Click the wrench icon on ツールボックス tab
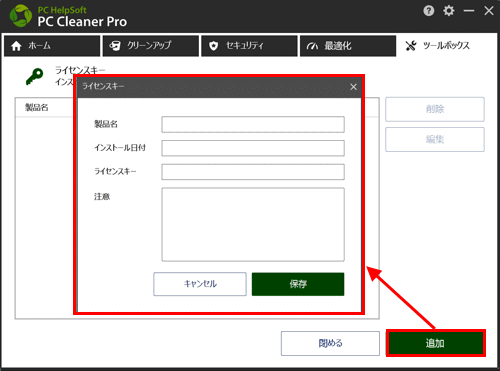Viewport: 500px width, 371px height. click(x=411, y=46)
